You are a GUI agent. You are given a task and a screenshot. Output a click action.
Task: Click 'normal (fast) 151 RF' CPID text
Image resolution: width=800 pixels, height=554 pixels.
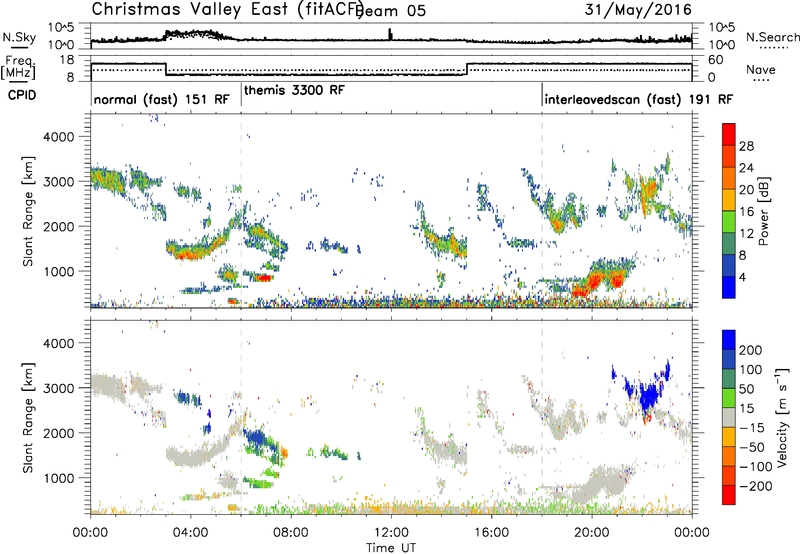pos(162,99)
